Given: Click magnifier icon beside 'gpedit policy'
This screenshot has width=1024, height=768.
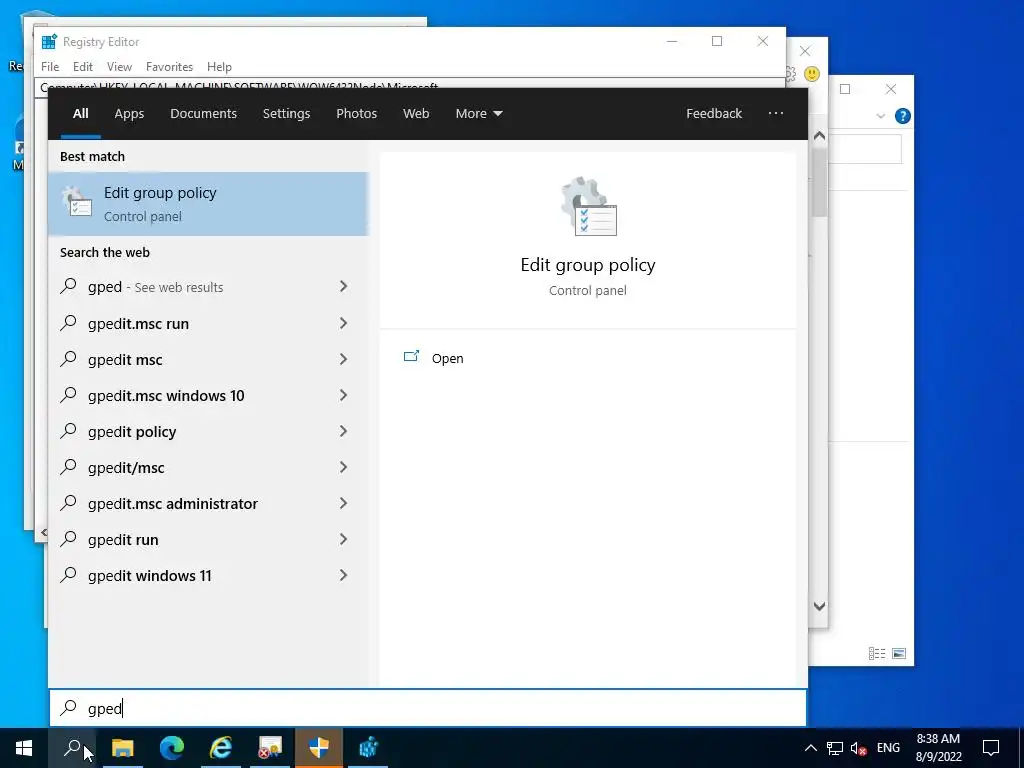Looking at the screenshot, I should coord(68,430).
